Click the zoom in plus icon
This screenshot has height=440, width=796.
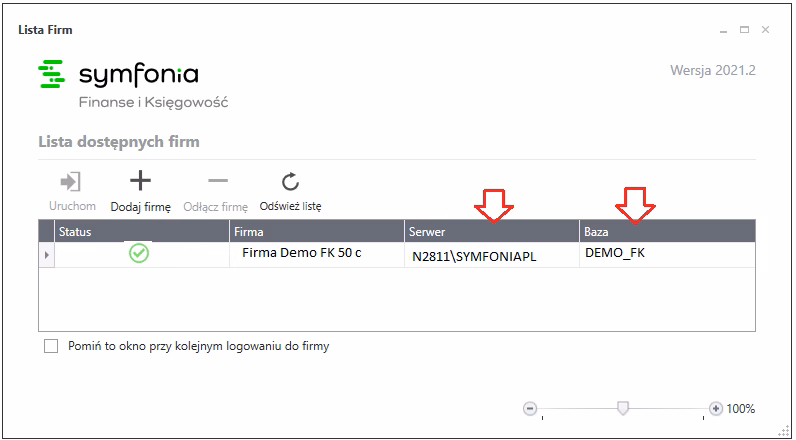click(716, 409)
